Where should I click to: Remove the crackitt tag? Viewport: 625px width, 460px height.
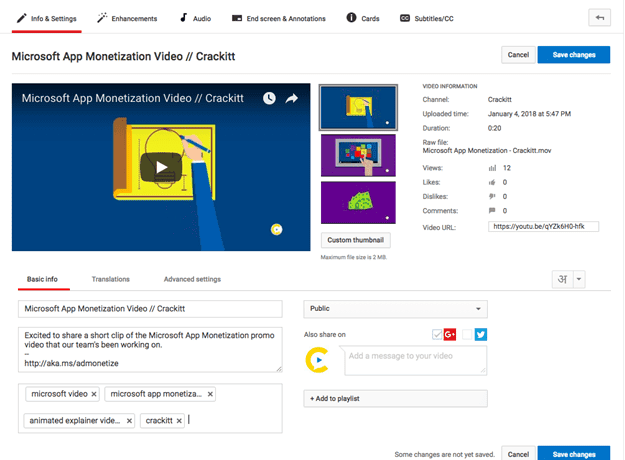pos(179,421)
